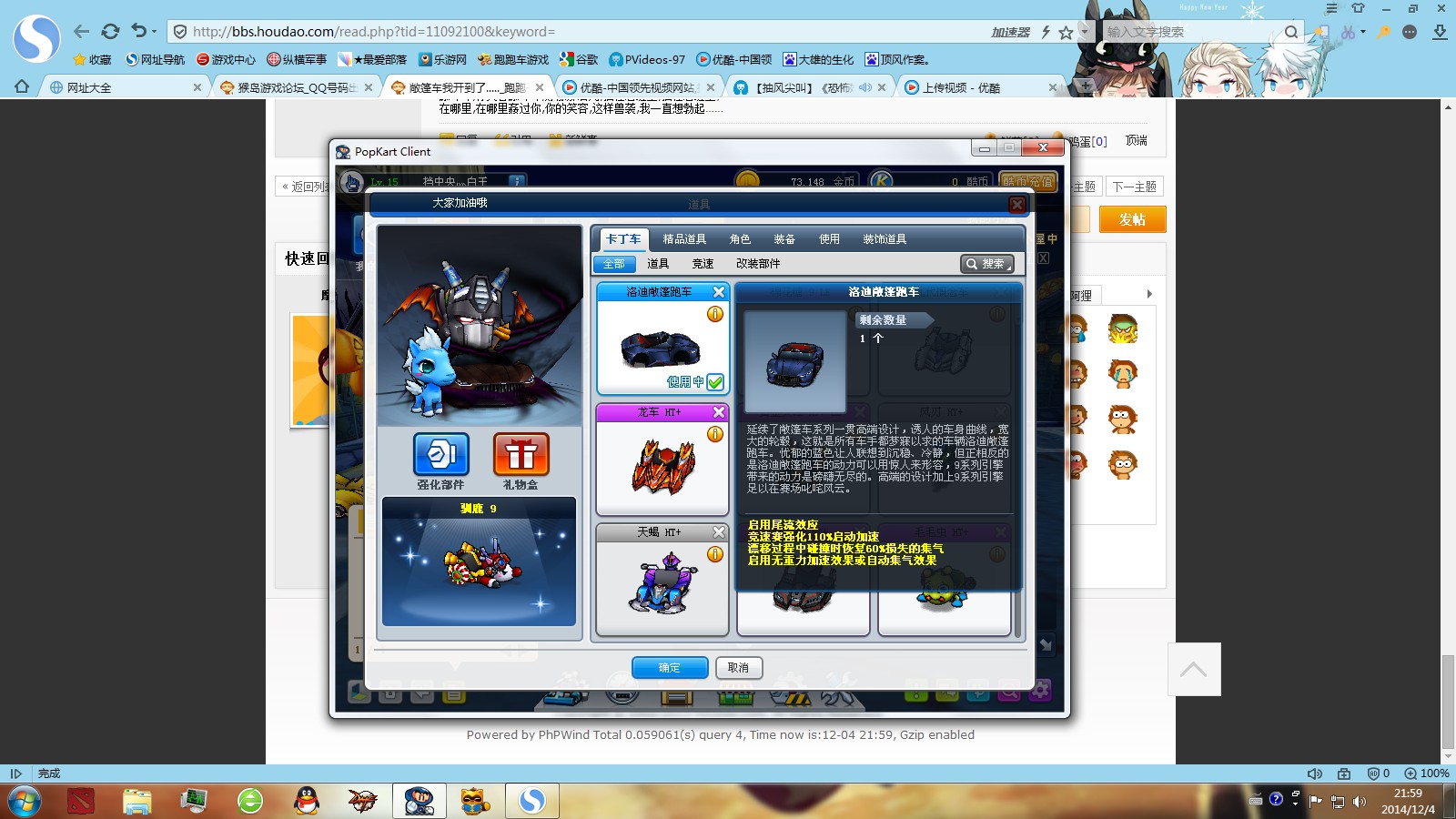
Task: Remove the 天蝎 HT+ card with its X
Action: coord(719,532)
